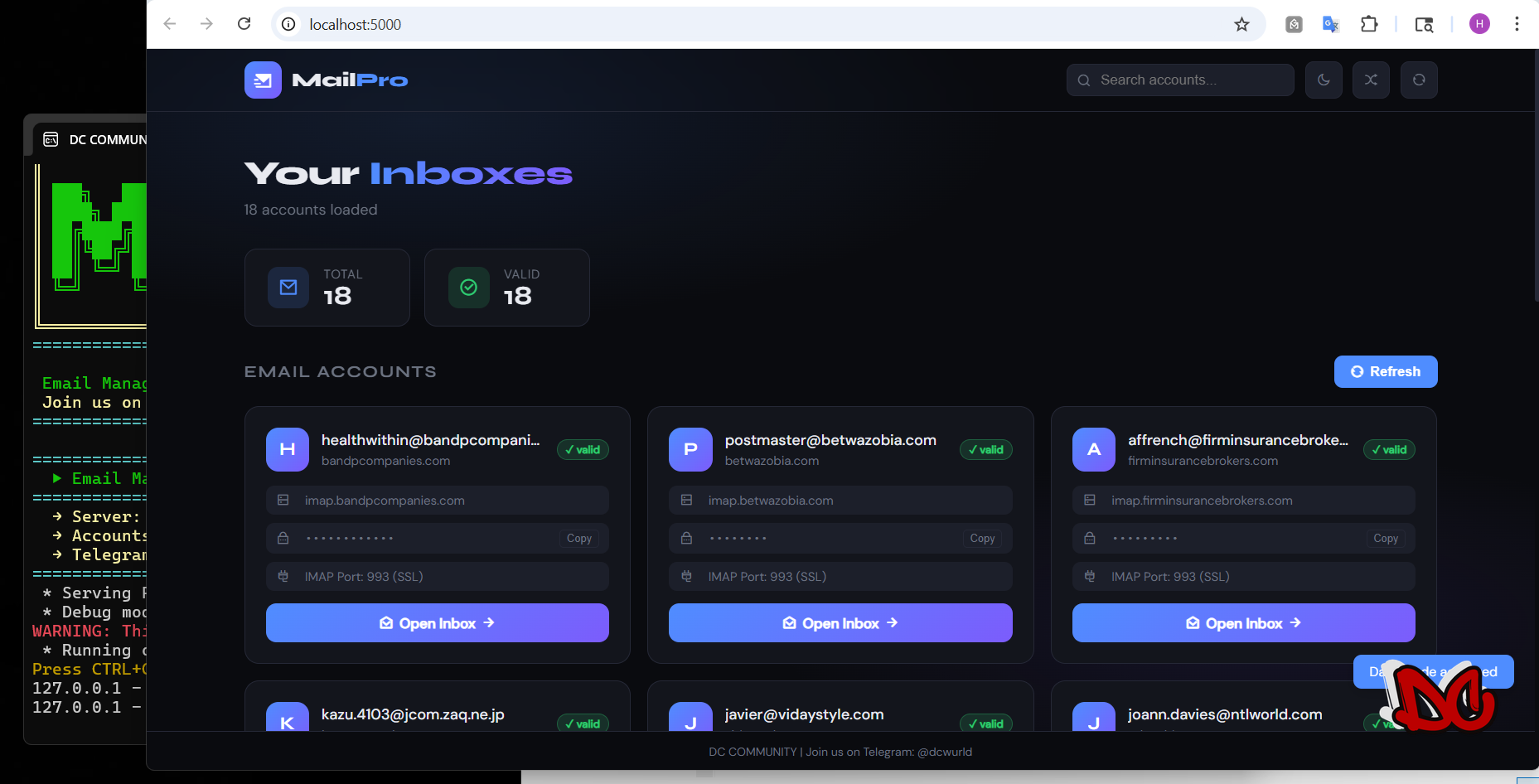Open the Chrome profile avatar H
This screenshot has height=784, width=1539.
1479,24
